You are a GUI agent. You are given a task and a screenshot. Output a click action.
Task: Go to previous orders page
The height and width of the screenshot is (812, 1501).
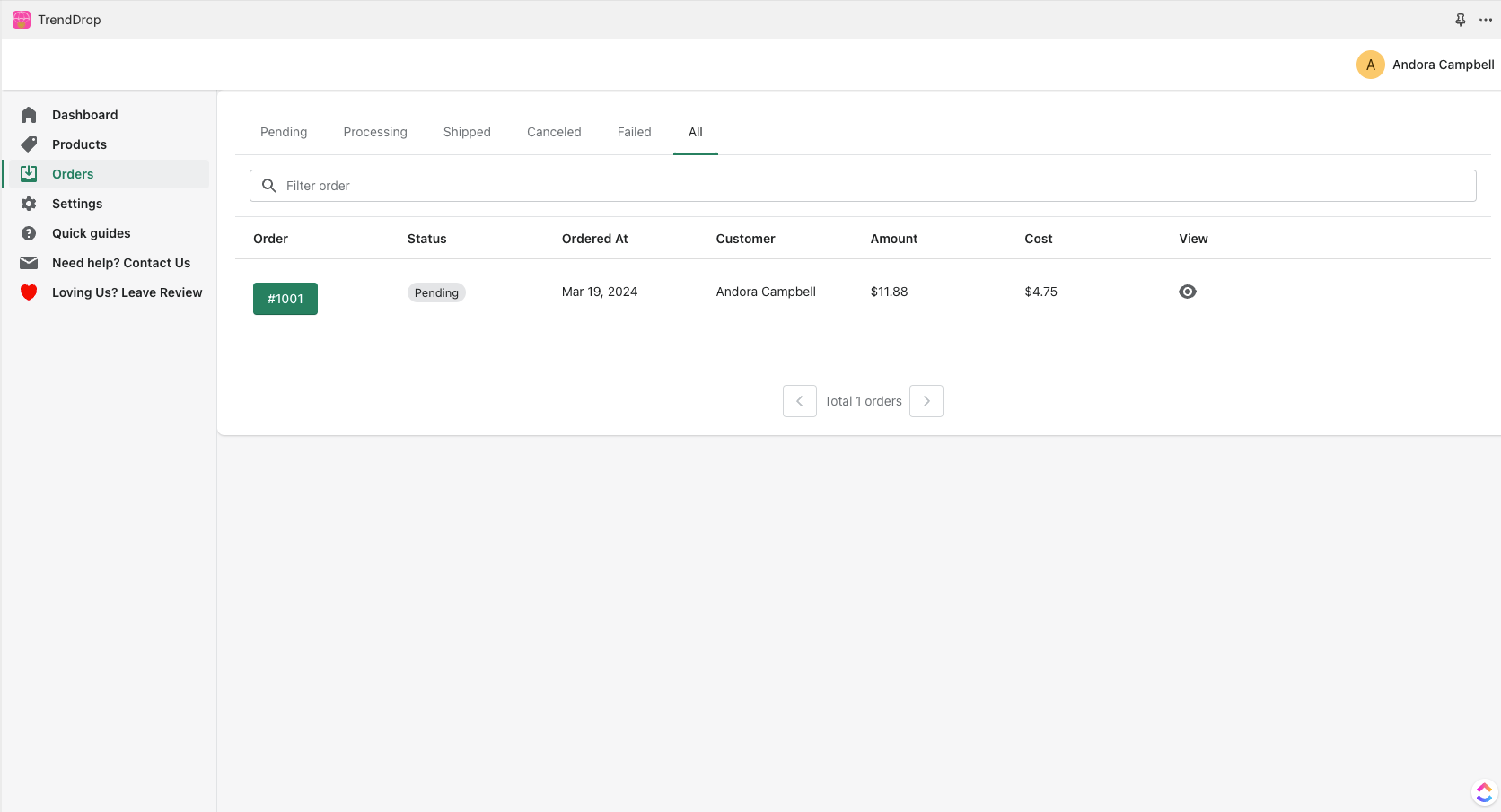click(800, 401)
